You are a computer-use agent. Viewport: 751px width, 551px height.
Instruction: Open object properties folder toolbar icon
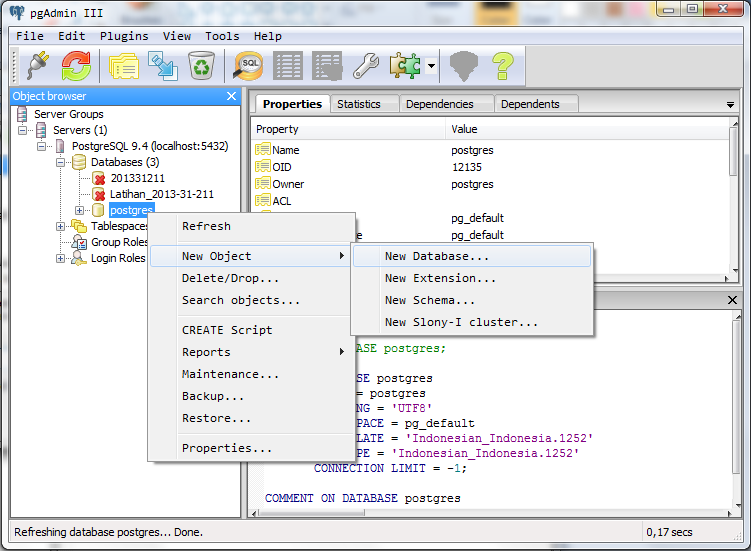[x=124, y=66]
